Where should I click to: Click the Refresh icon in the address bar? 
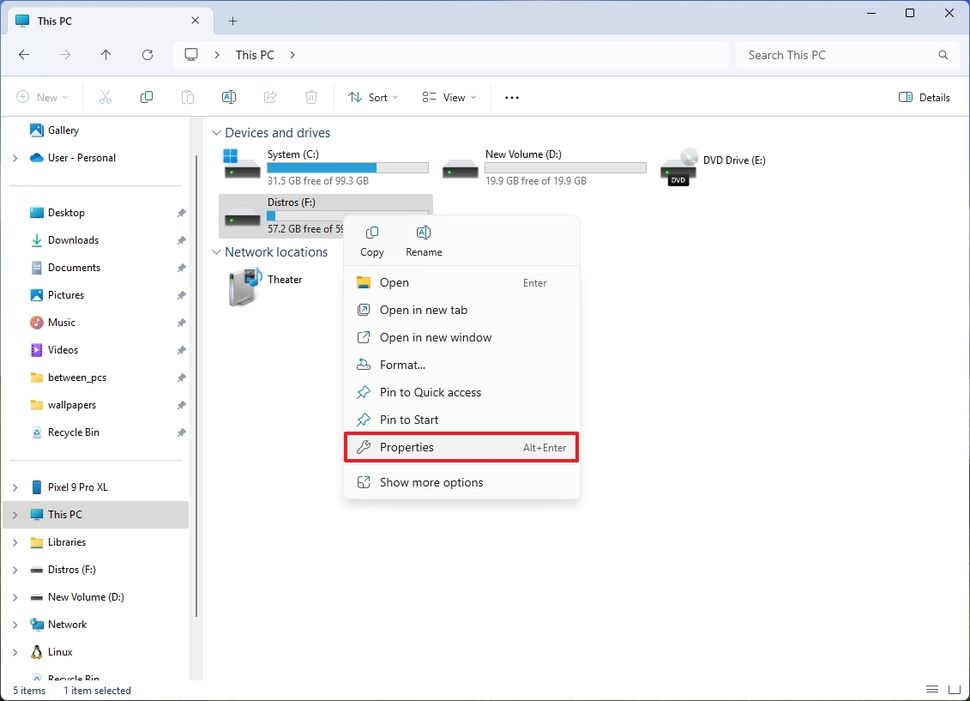pyautogui.click(x=147, y=55)
